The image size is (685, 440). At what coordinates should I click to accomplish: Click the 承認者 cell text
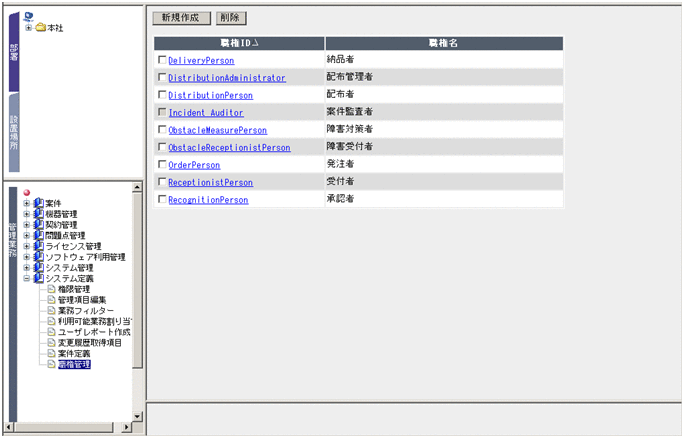[x=340, y=199]
